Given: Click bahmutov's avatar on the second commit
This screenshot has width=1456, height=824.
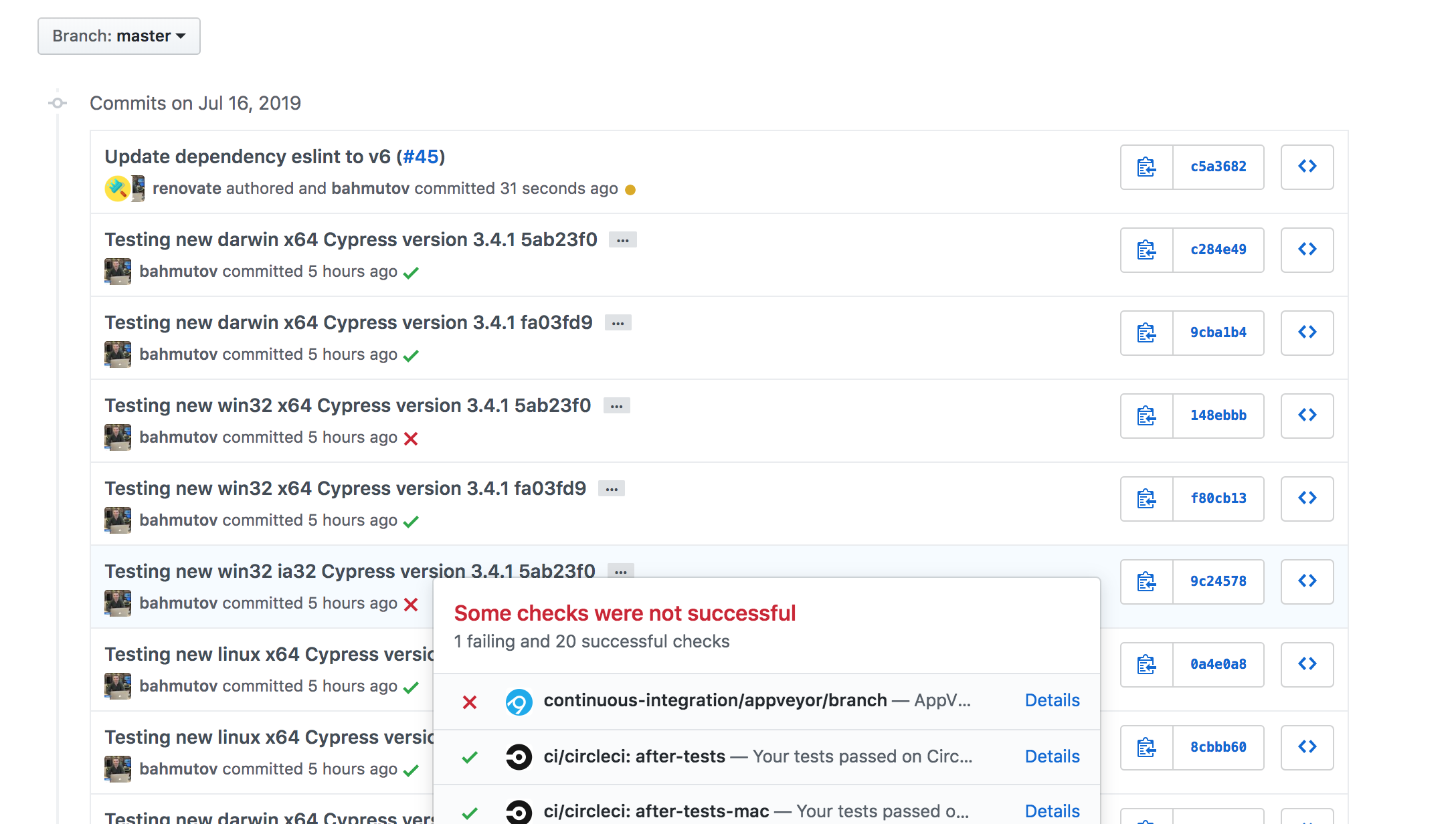Looking at the screenshot, I should coord(118,271).
